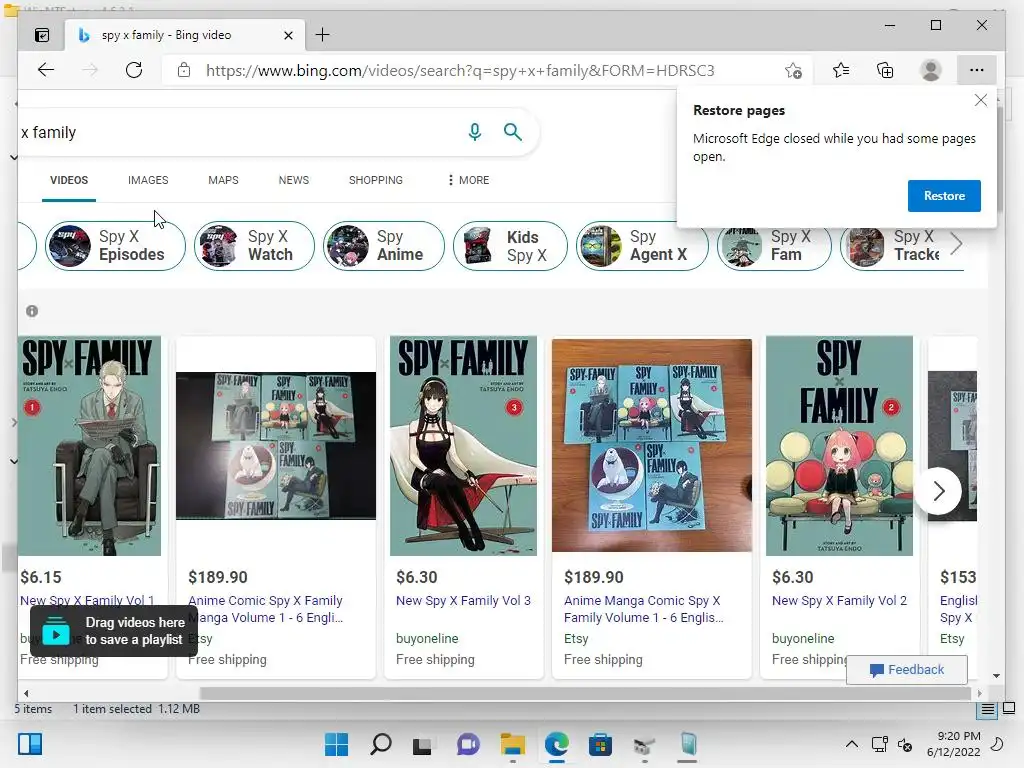Open 'New Spy X Family Vol 3' link
This screenshot has height=768, width=1024.
(463, 600)
